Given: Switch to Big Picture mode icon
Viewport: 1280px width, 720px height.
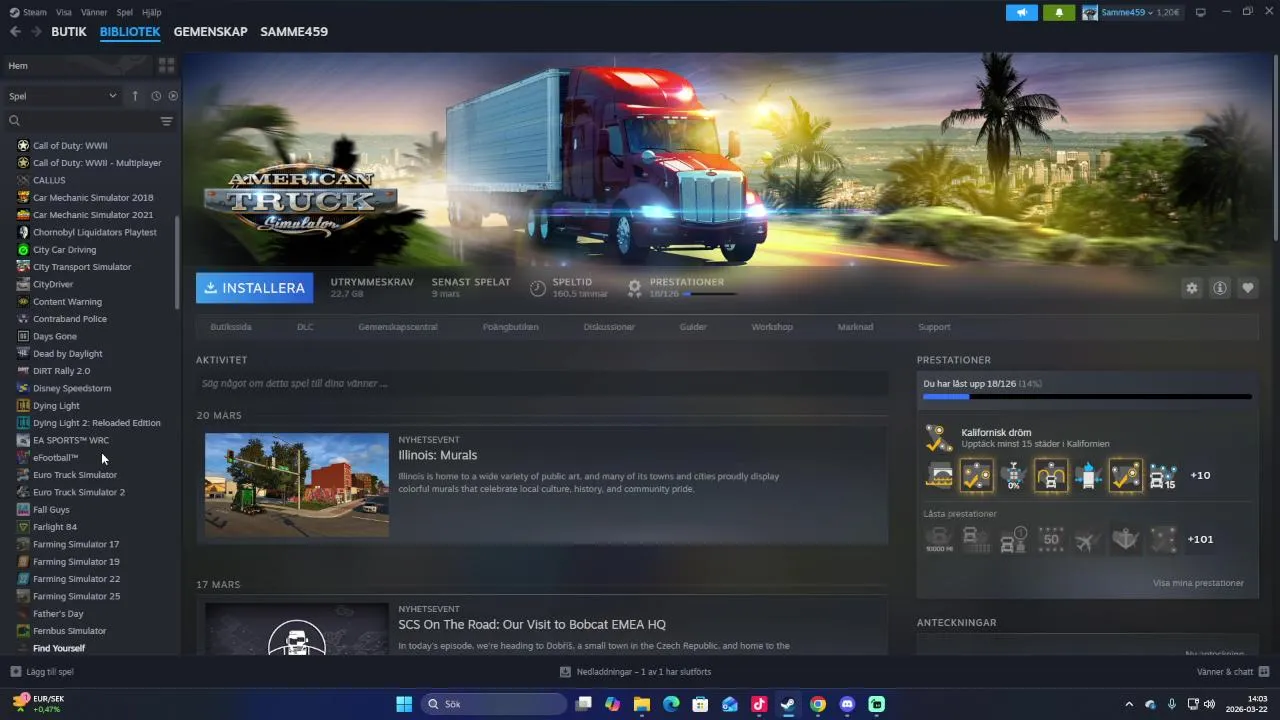Looking at the screenshot, I should (x=1201, y=12).
